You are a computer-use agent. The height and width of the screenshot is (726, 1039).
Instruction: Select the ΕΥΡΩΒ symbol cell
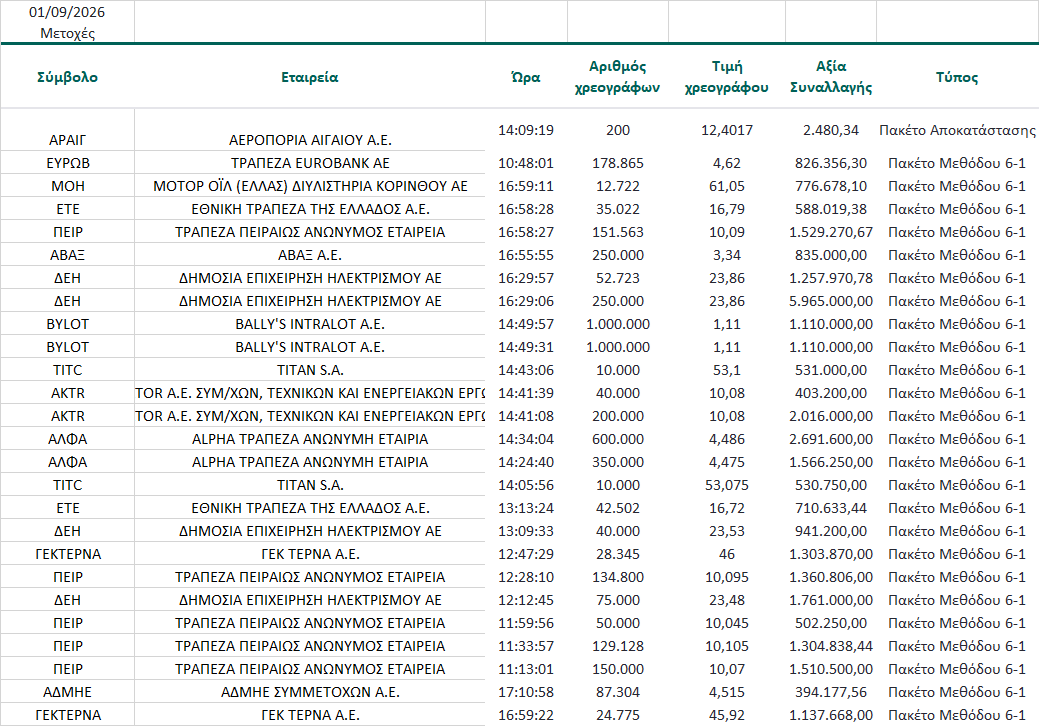point(68,163)
